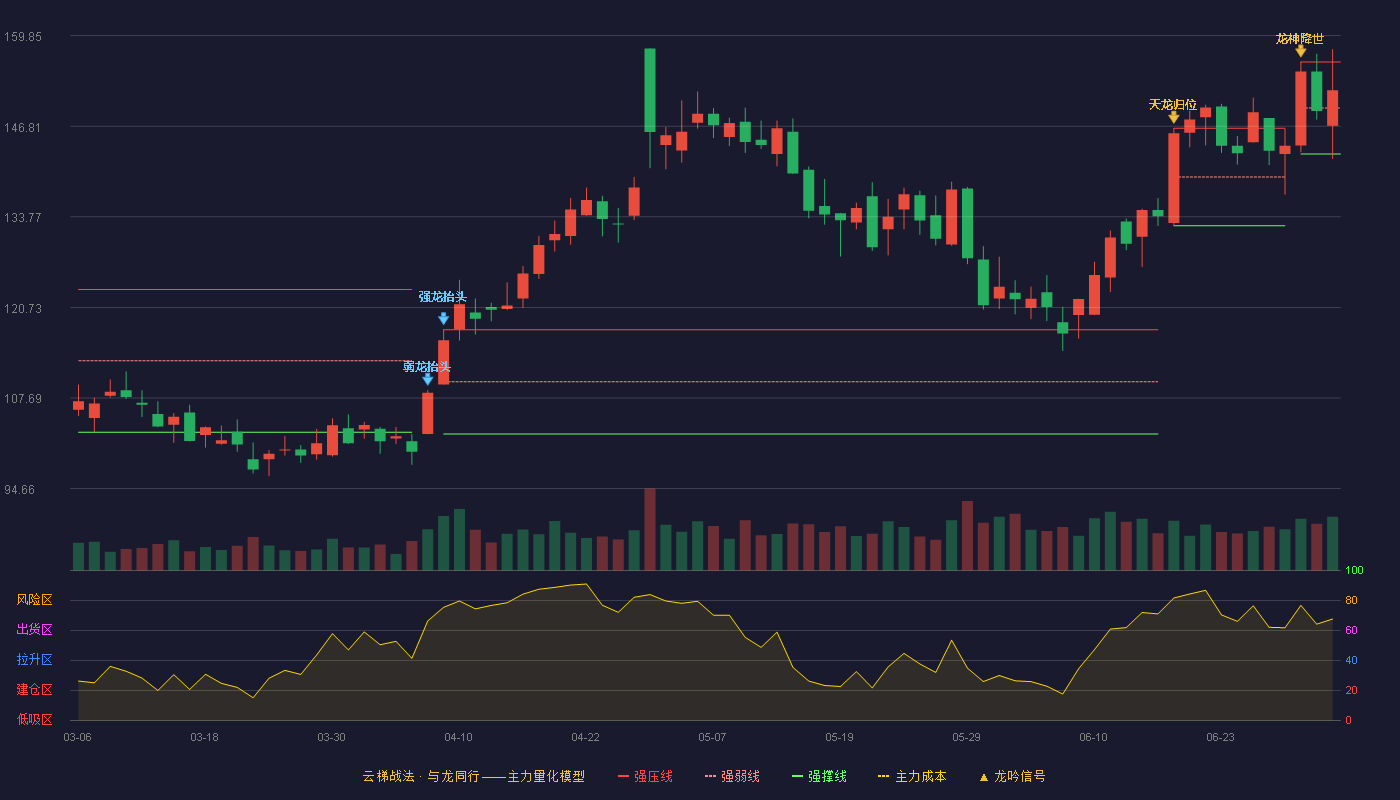Toggle the 主力成本 legend label
The width and height of the screenshot is (1400, 800).
[x=920, y=776]
